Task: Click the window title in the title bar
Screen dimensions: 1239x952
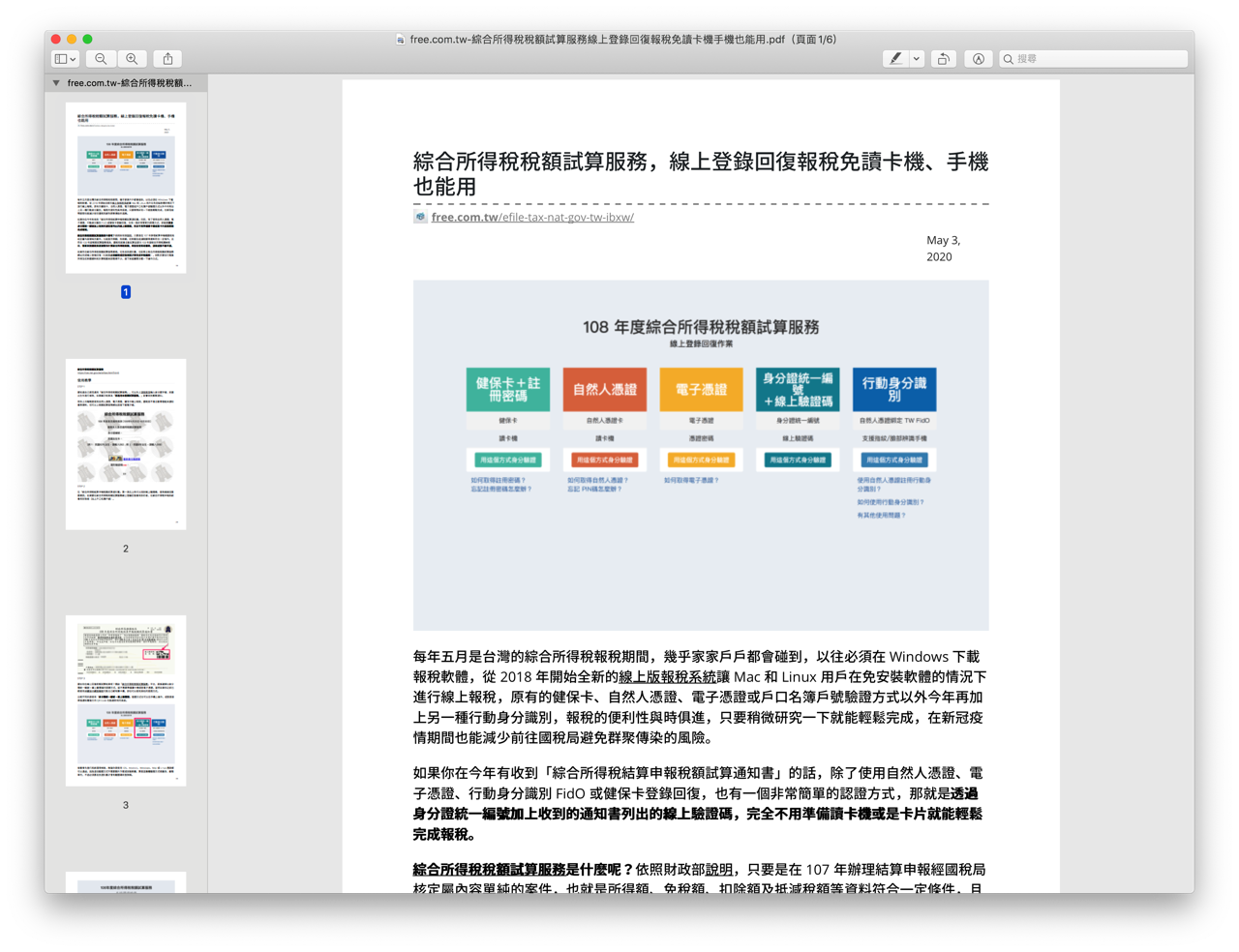Action: pyautogui.click(x=623, y=40)
